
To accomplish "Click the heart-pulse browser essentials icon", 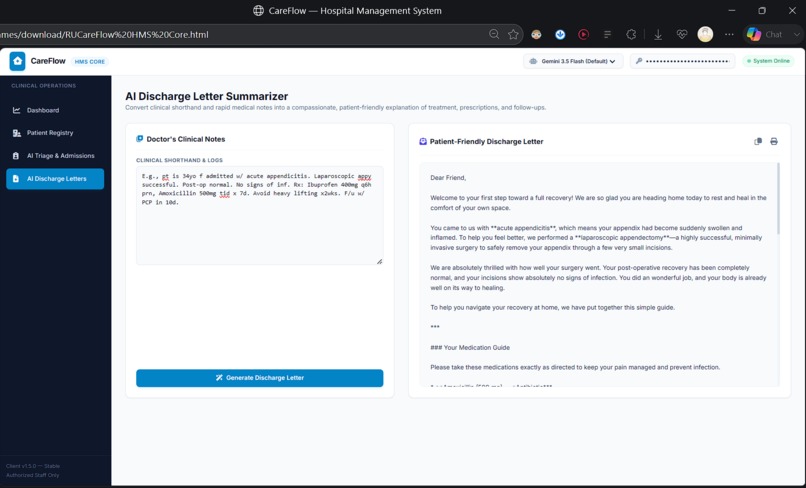I will (x=682, y=34).
